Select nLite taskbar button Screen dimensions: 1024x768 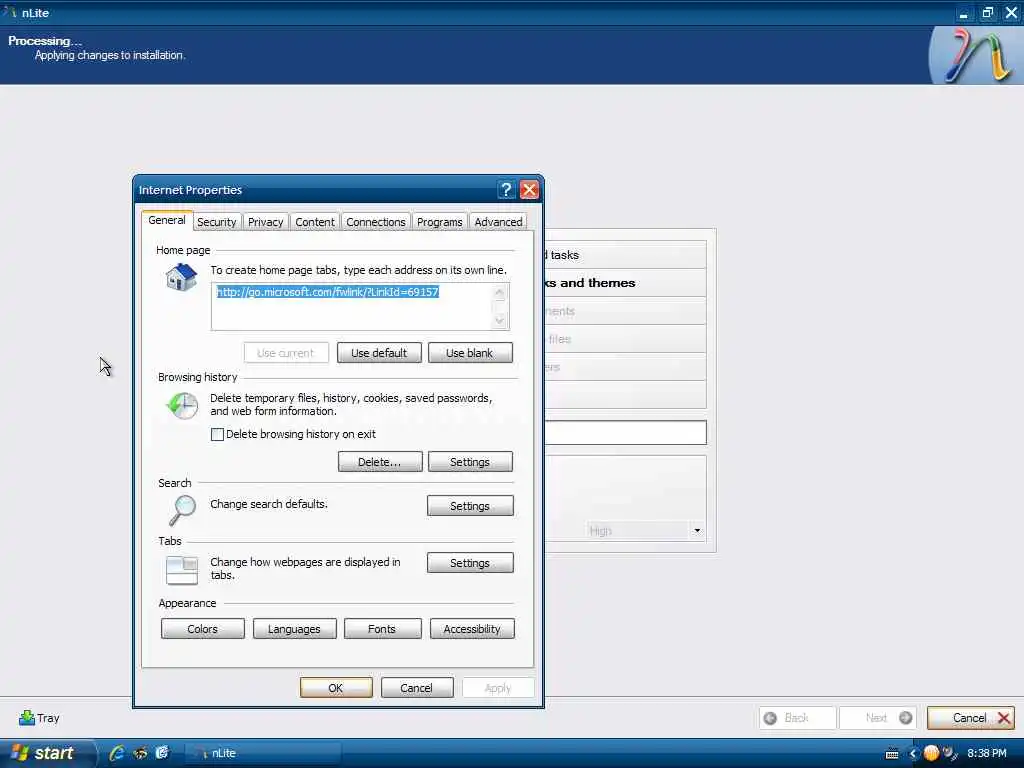click(x=261, y=753)
